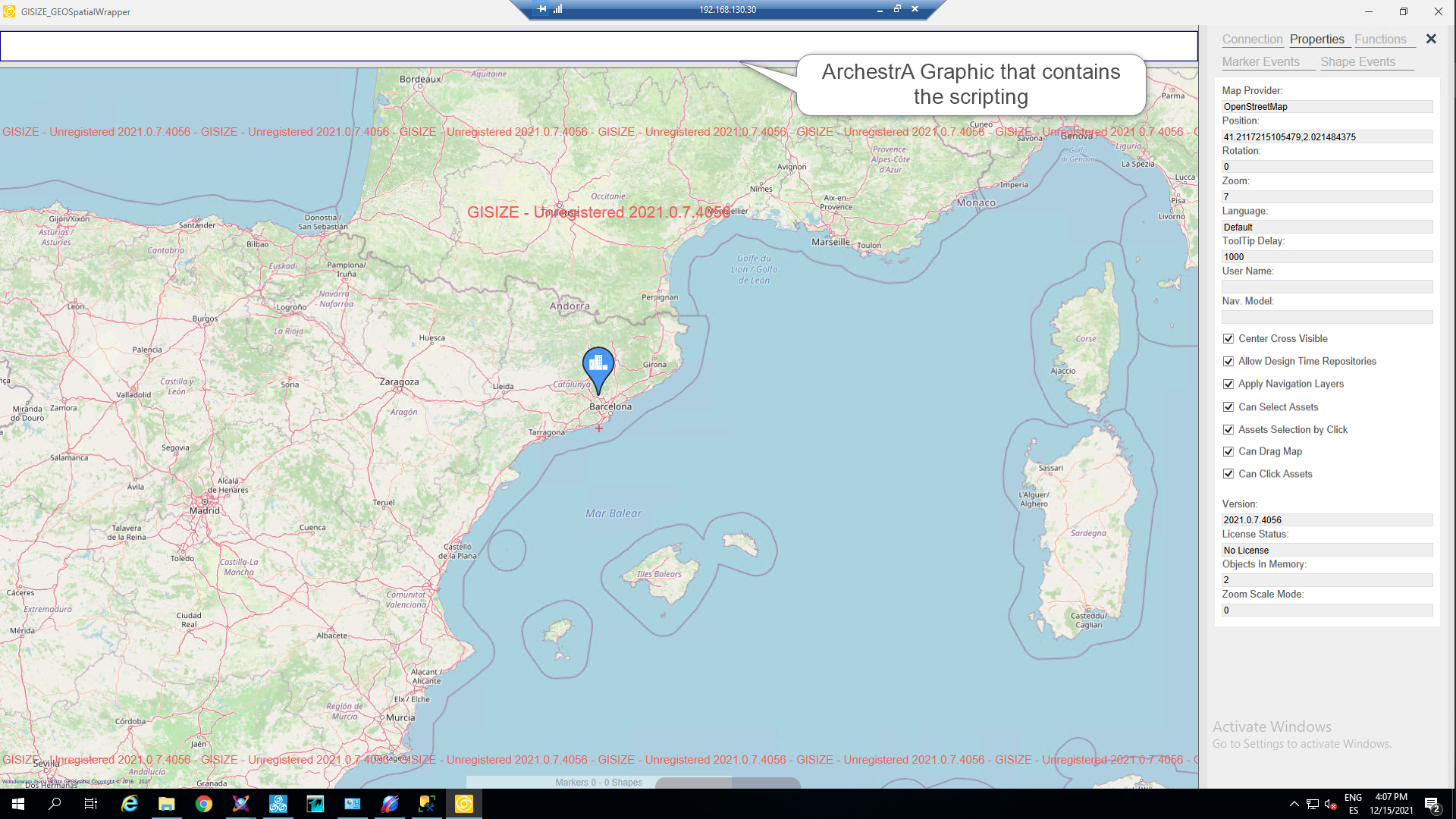The width and height of the screenshot is (1456, 819).
Task: Switch to the Functions tab
Action: pos(1380,39)
